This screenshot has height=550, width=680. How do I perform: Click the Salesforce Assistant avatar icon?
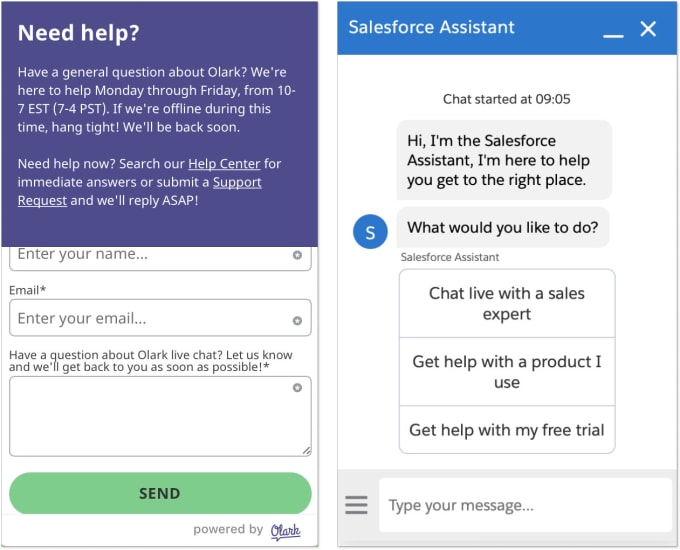tap(370, 233)
